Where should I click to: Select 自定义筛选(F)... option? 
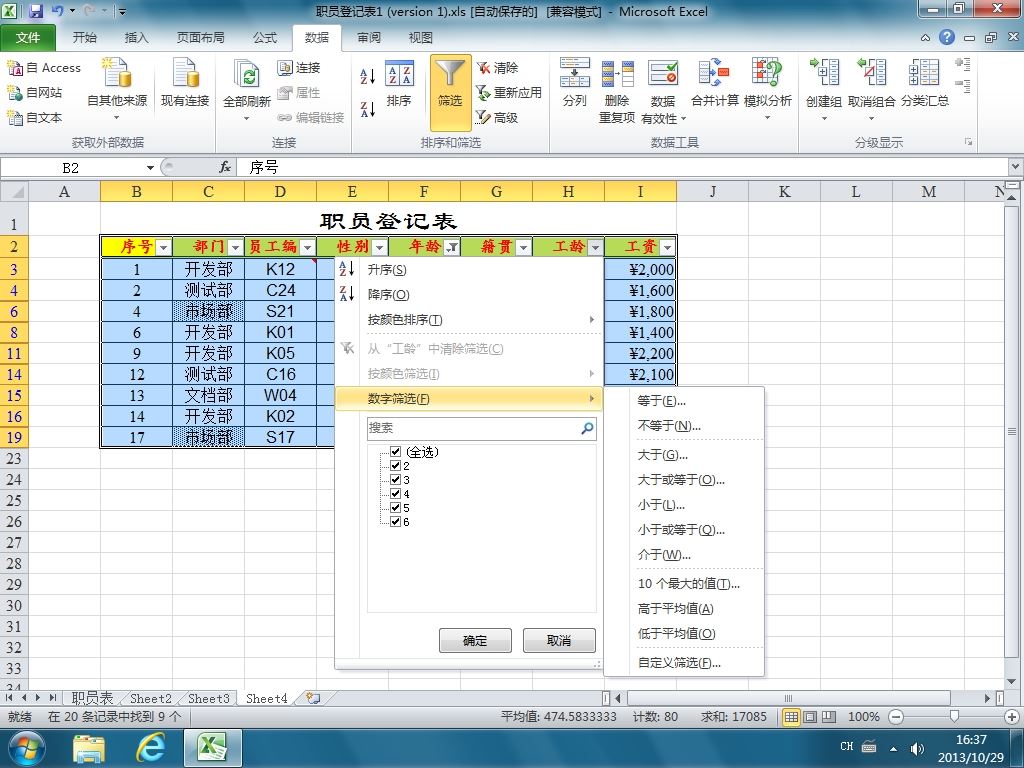684,662
